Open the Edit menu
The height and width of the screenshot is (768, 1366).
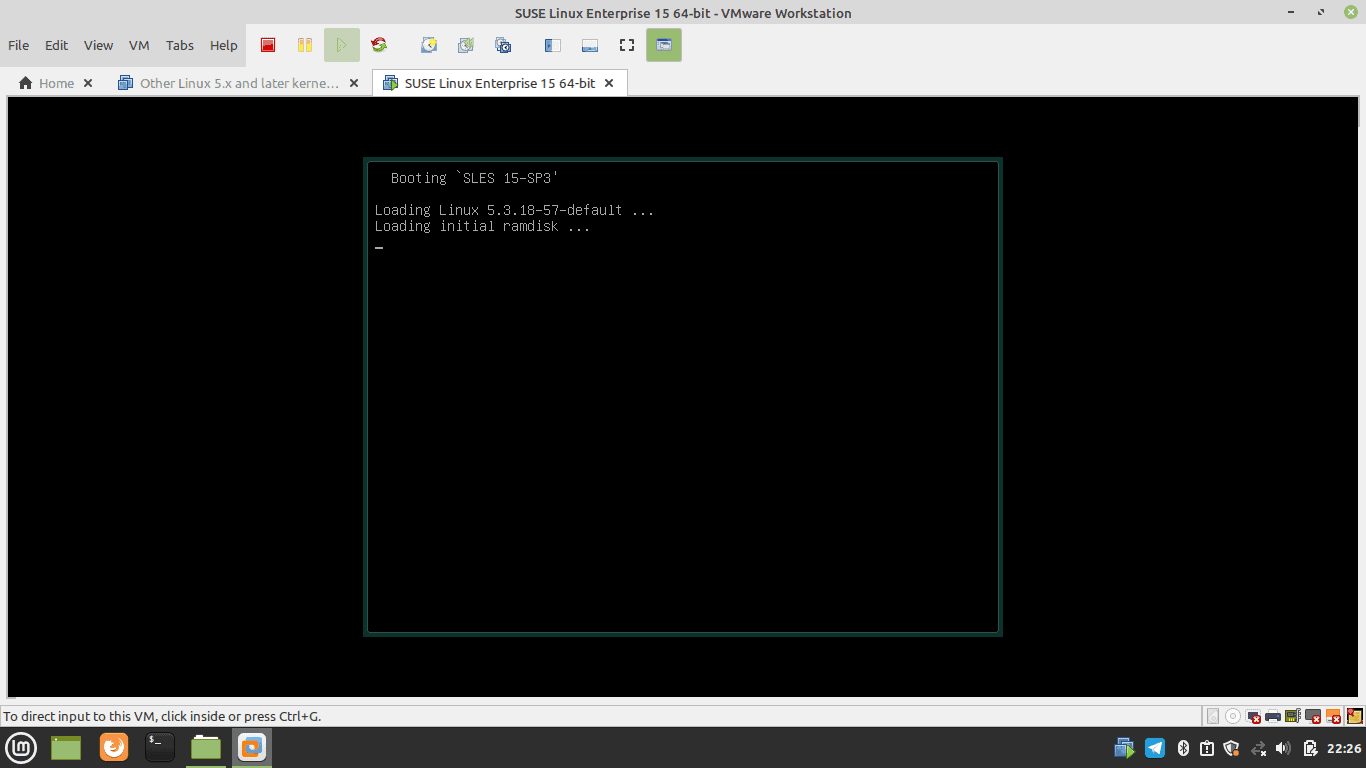(x=57, y=45)
